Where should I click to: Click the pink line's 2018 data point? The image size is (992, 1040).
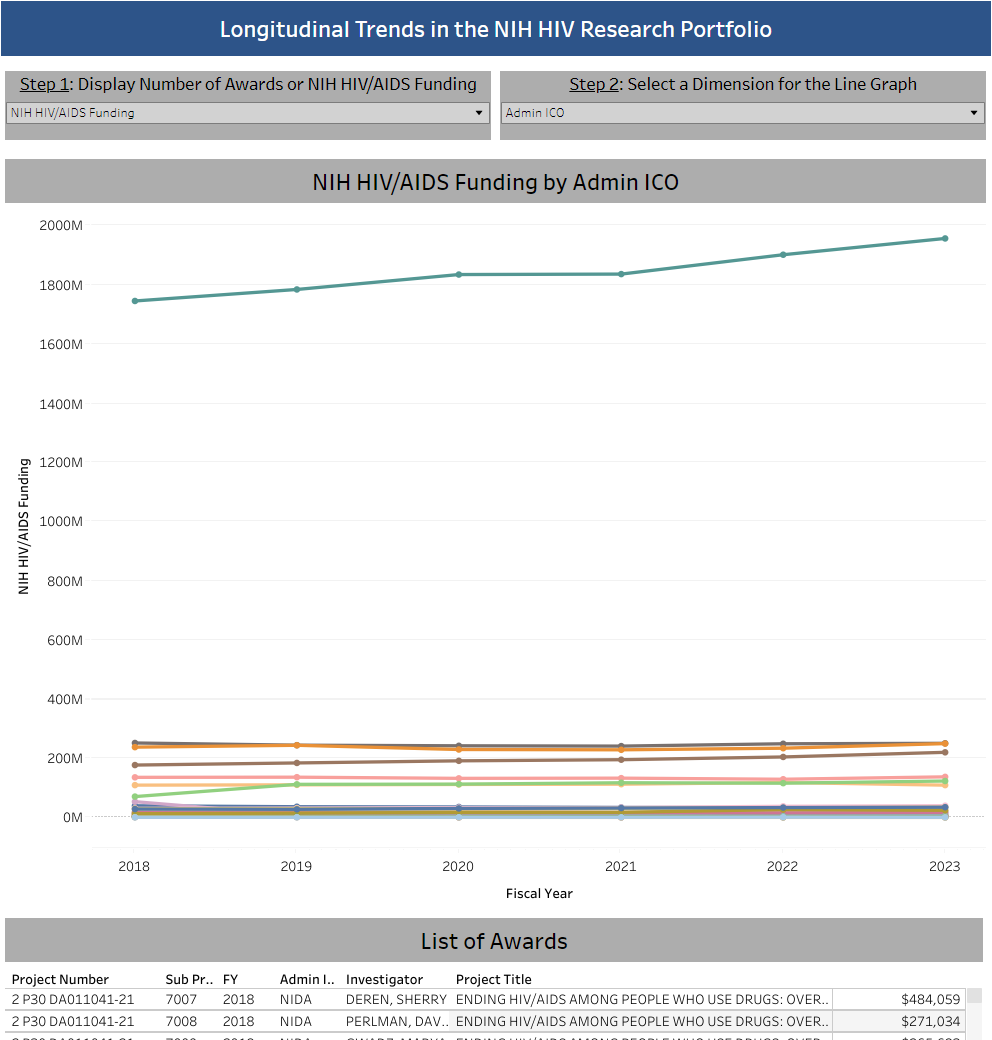[x=135, y=777]
